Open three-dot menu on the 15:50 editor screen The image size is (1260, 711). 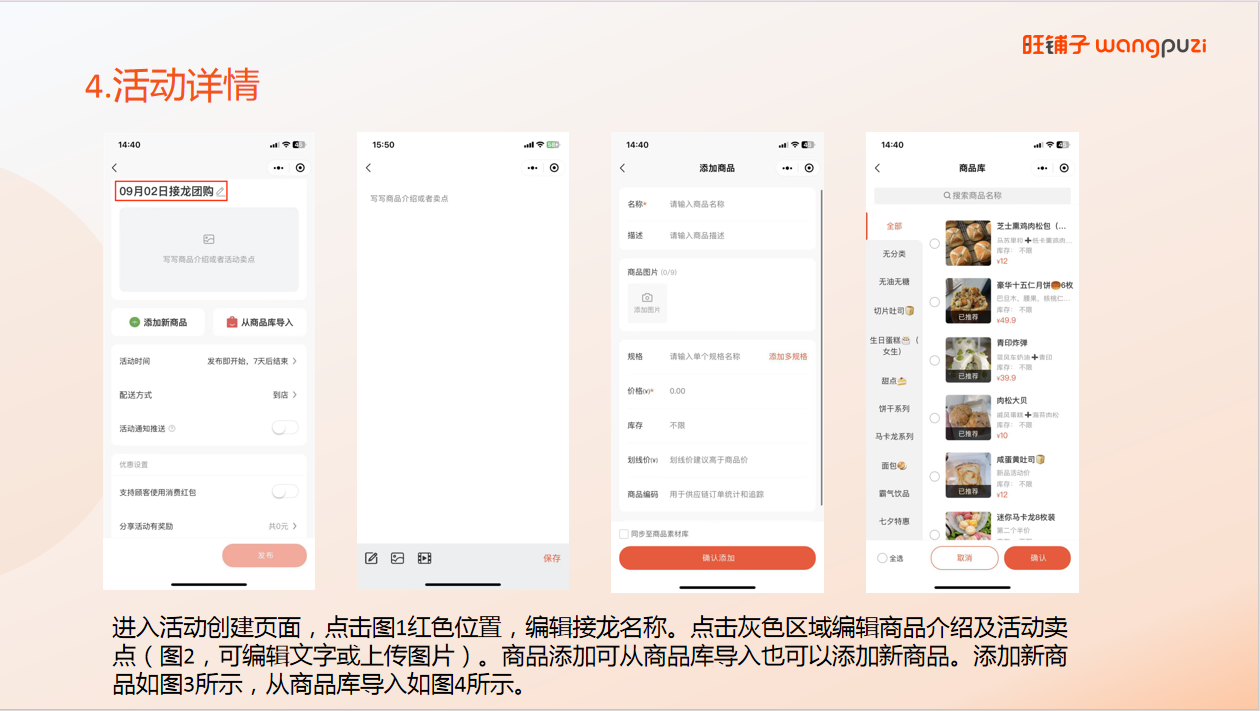tap(533, 168)
